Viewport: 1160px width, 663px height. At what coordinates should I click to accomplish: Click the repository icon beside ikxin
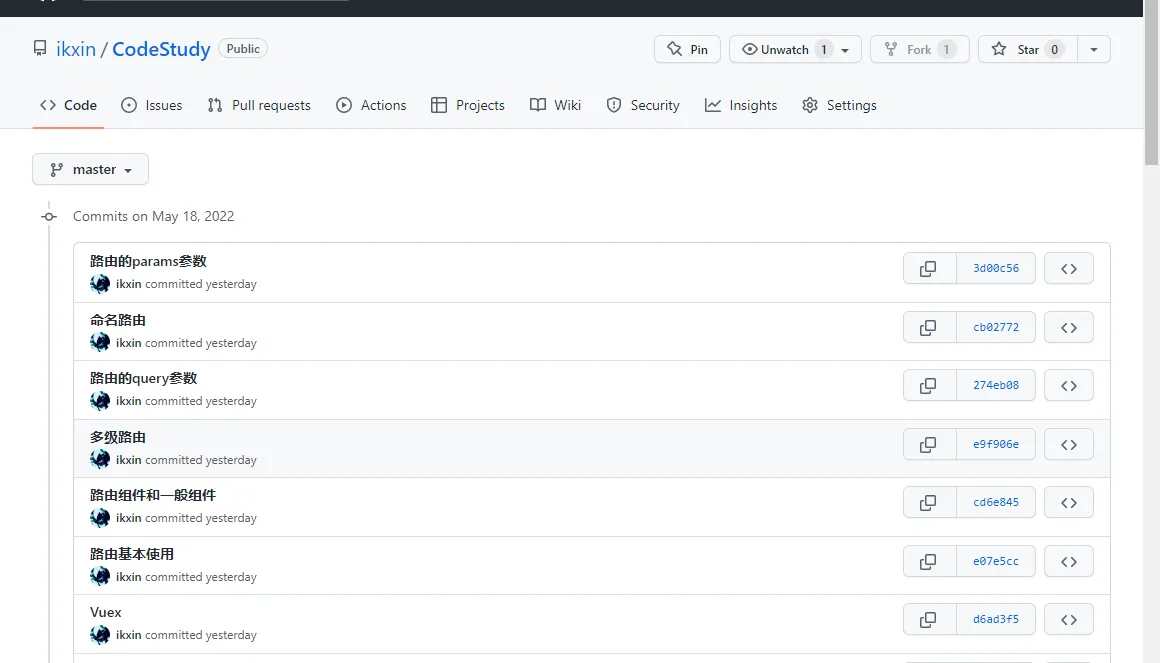coord(40,49)
